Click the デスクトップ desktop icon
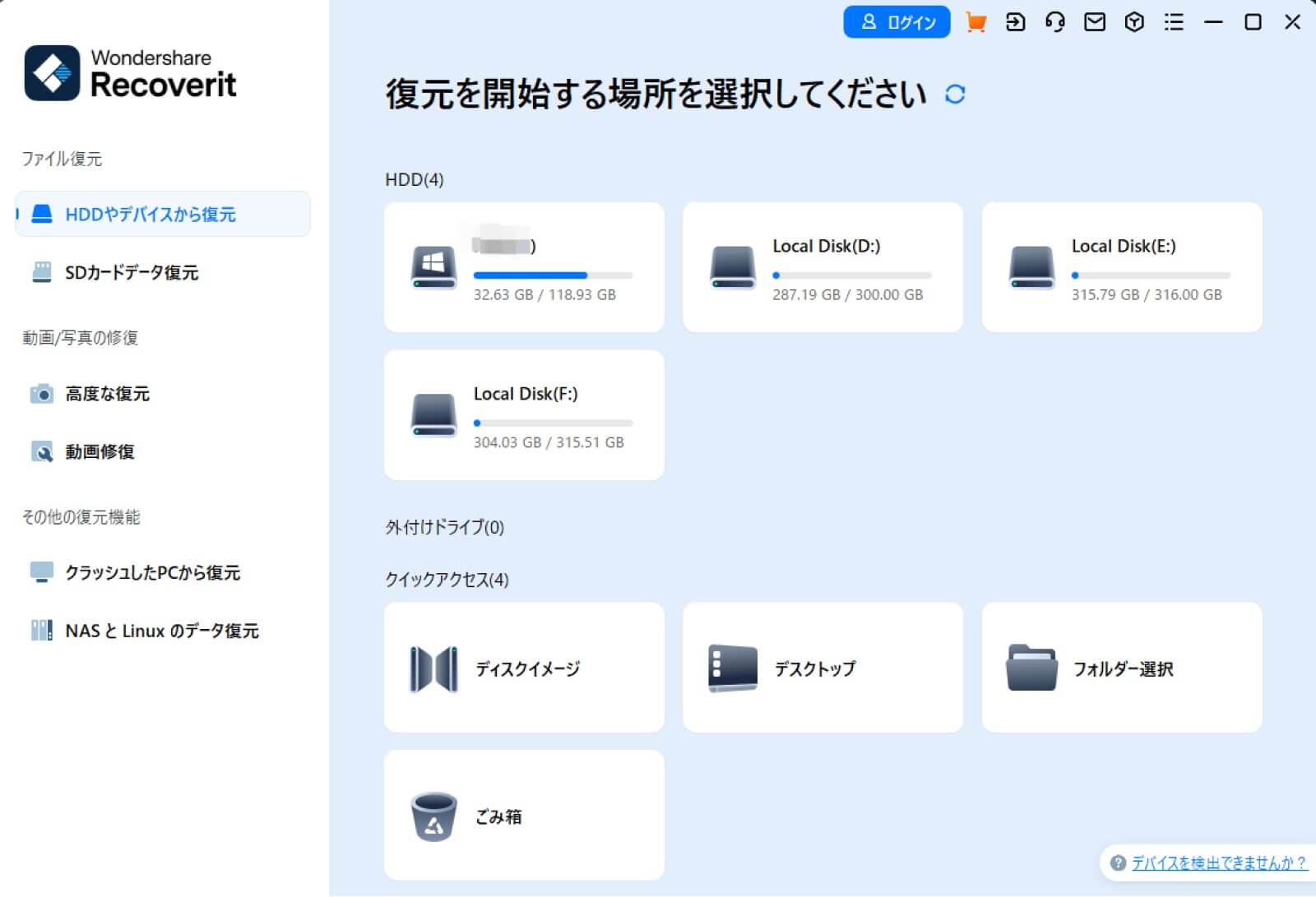This screenshot has height=897, width=1316. [732, 668]
